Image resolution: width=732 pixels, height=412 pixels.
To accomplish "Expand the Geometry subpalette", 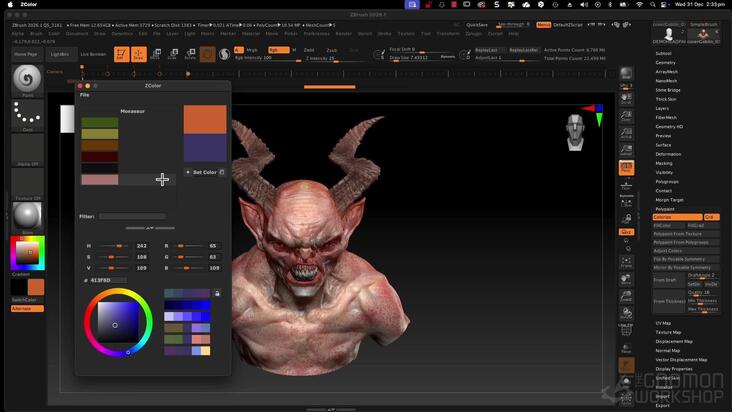I will (x=666, y=63).
